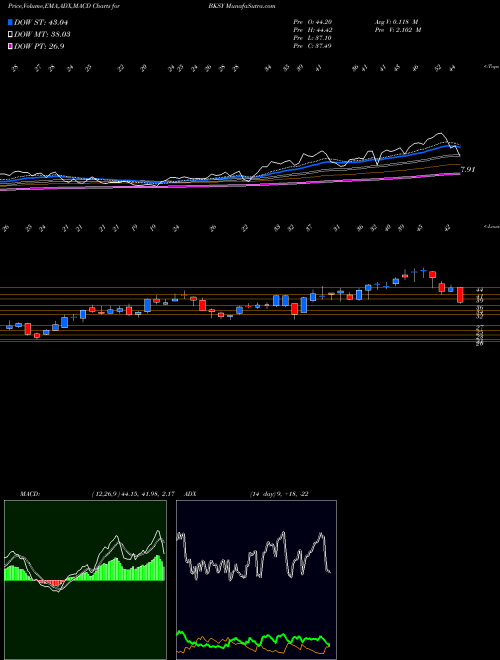Screen dimensions: 500x660
Task: Click the ADX indicator chart panel
Action: (256, 579)
